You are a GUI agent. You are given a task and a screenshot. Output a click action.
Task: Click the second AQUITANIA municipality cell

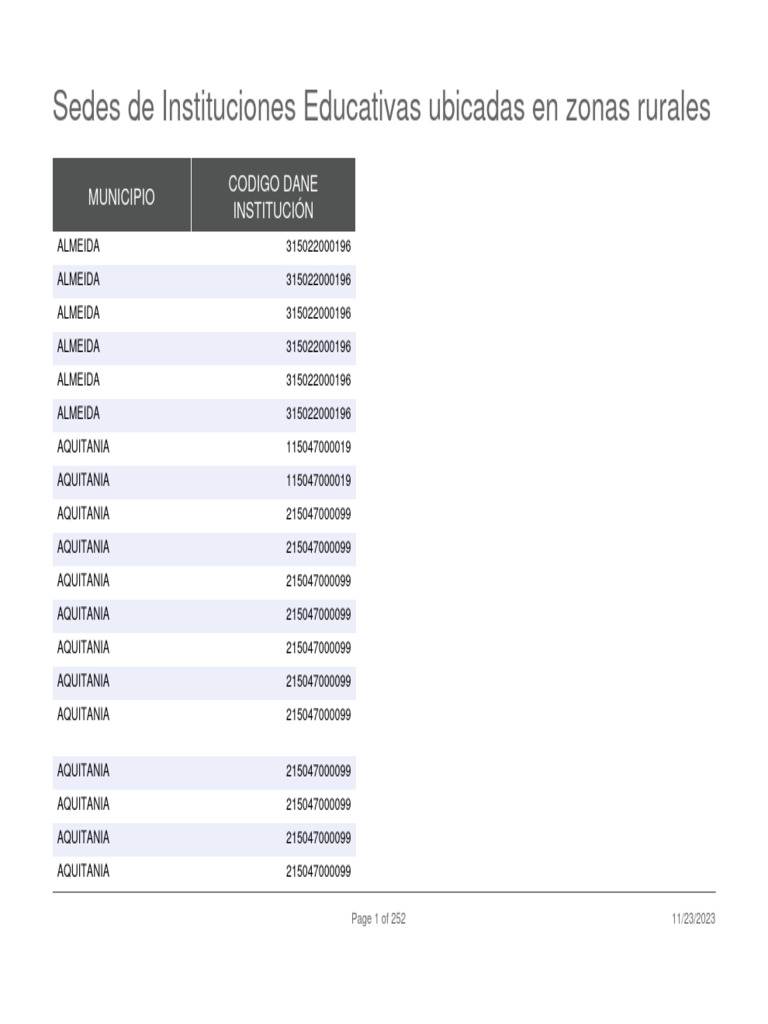84,480
